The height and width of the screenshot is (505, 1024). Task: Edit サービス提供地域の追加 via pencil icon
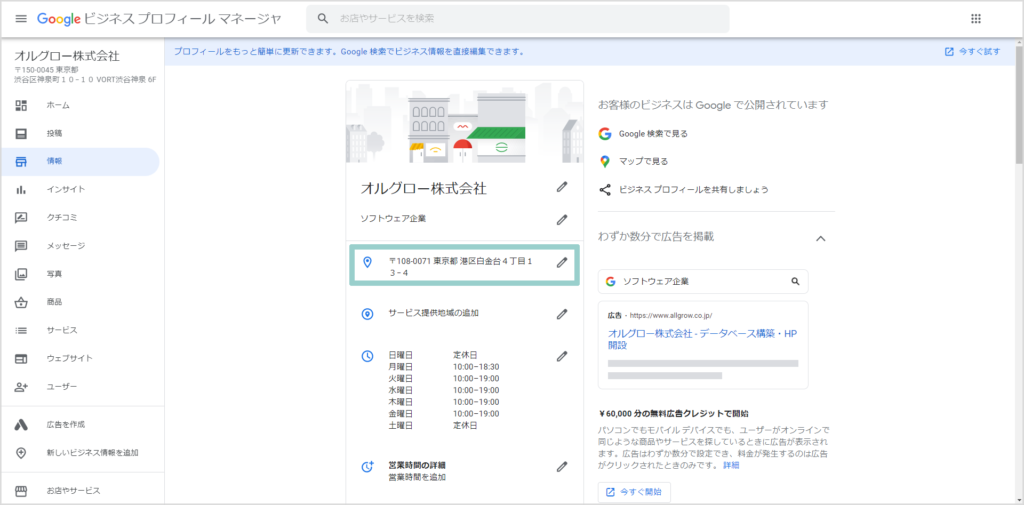click(562, 314)
